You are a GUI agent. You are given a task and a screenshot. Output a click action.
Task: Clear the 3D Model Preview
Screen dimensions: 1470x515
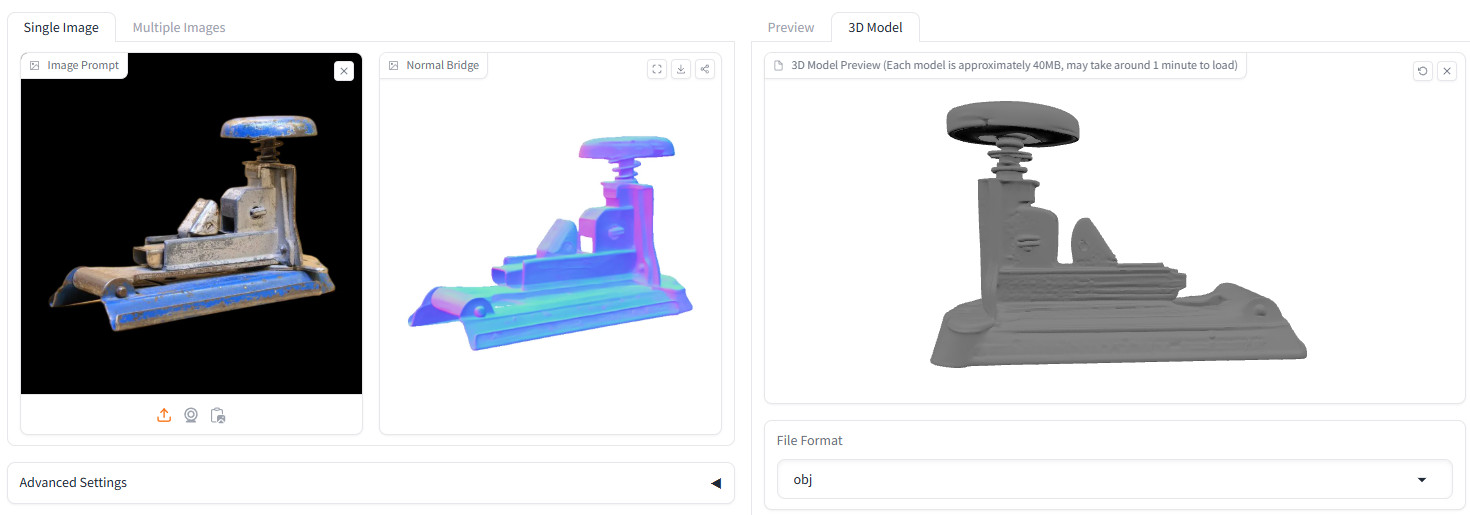1446,71
